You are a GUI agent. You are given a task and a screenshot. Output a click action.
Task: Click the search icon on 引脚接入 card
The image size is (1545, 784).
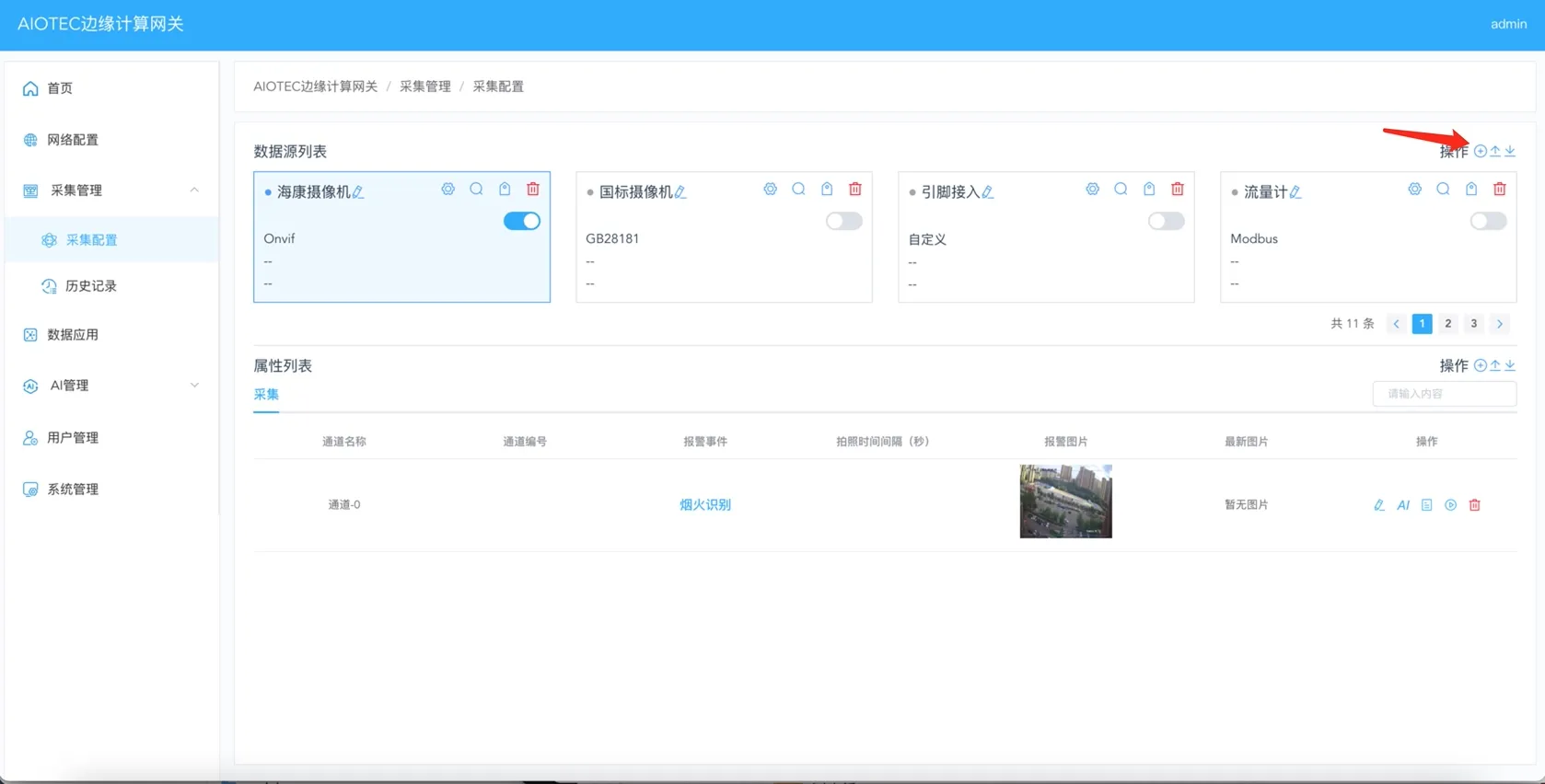pos(1121,189)
